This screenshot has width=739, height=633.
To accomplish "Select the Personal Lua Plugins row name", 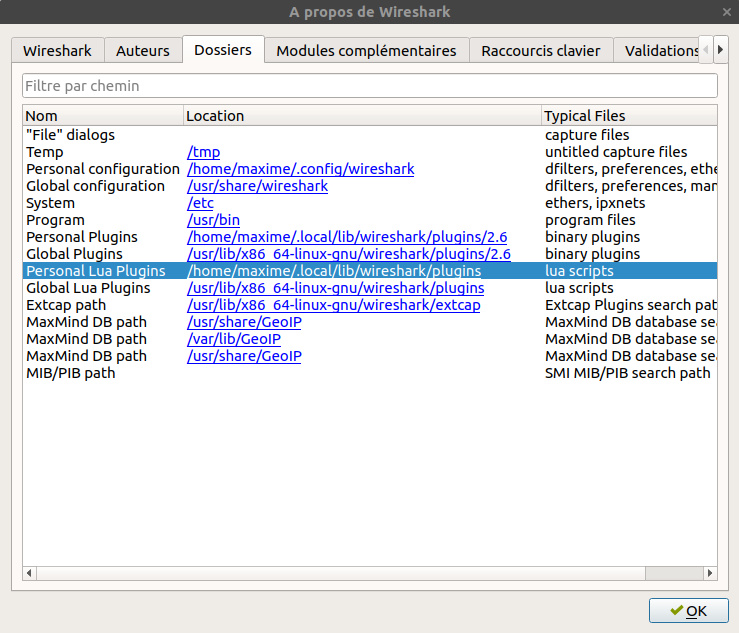I will click(x=96, y=271).
